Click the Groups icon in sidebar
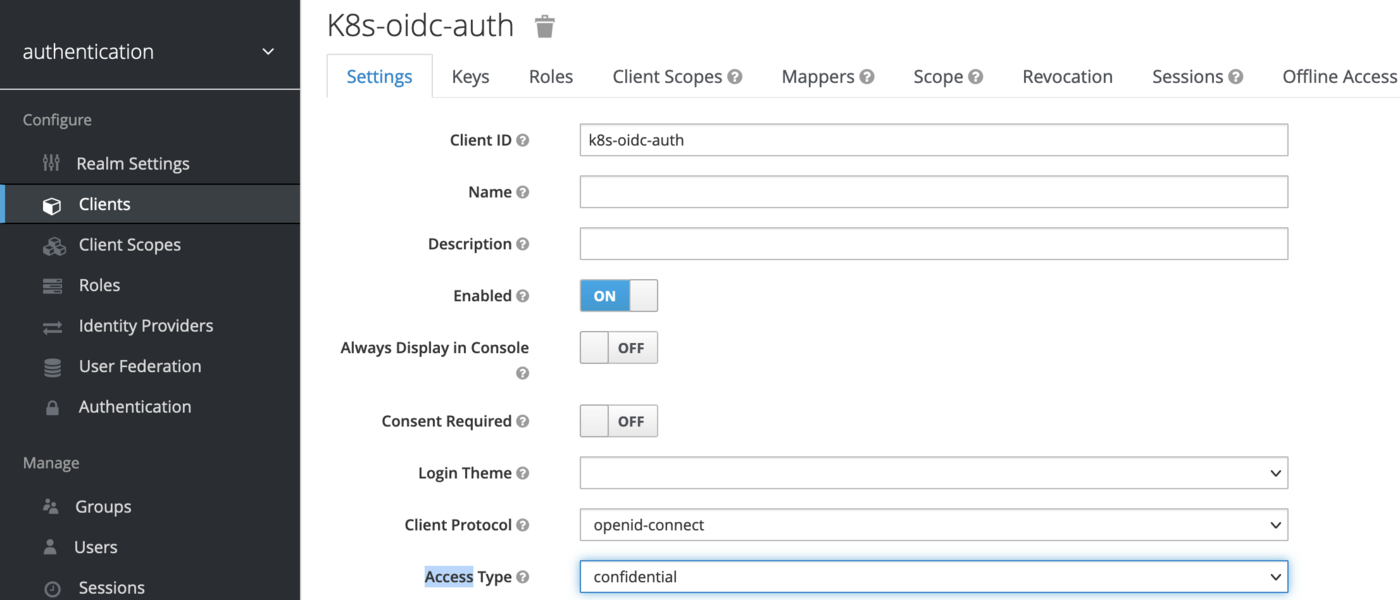This screenshot has height=600, width=1400. [x=51, y=506]
